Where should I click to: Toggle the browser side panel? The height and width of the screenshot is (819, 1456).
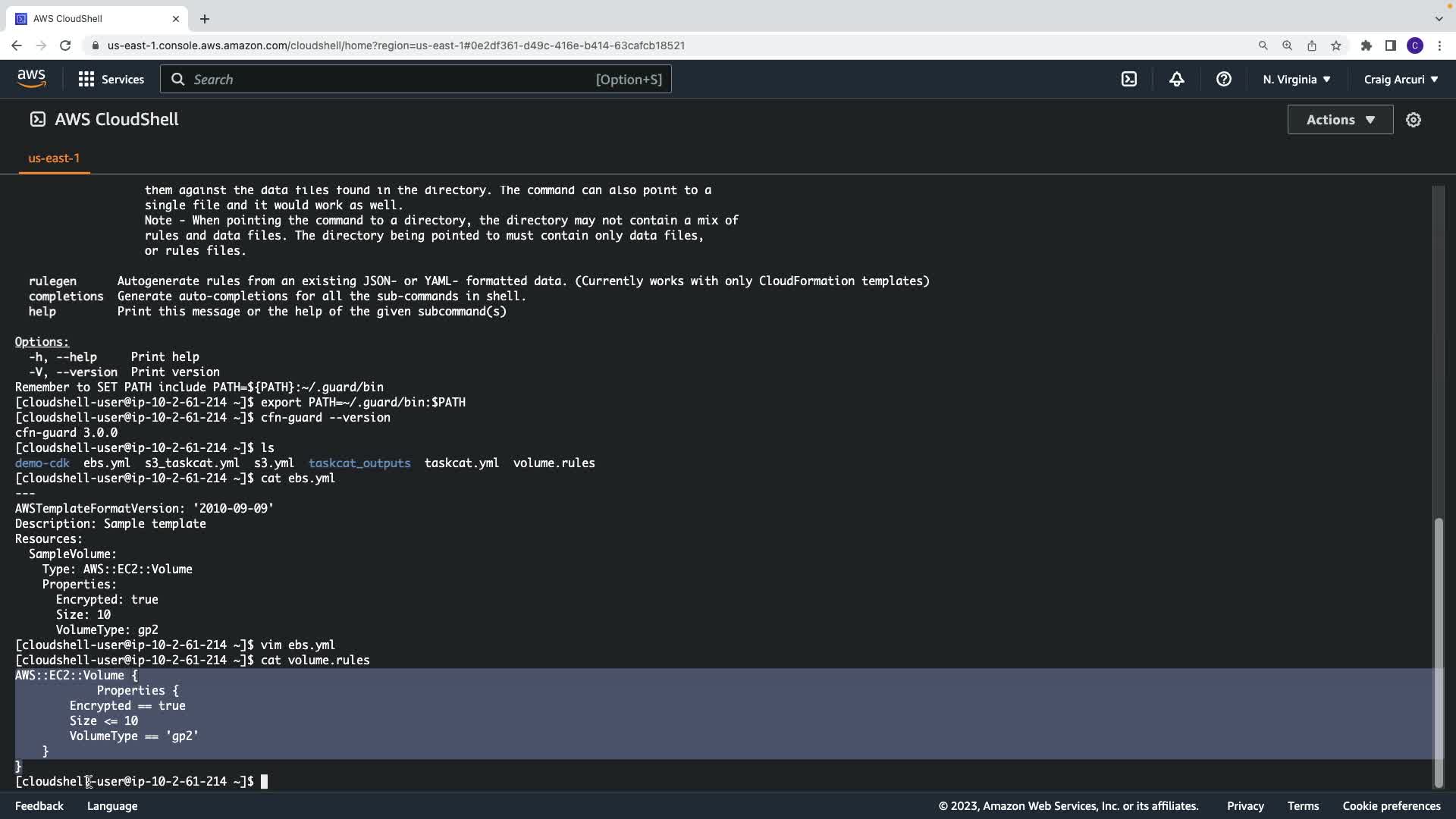tap(1391, 45)
